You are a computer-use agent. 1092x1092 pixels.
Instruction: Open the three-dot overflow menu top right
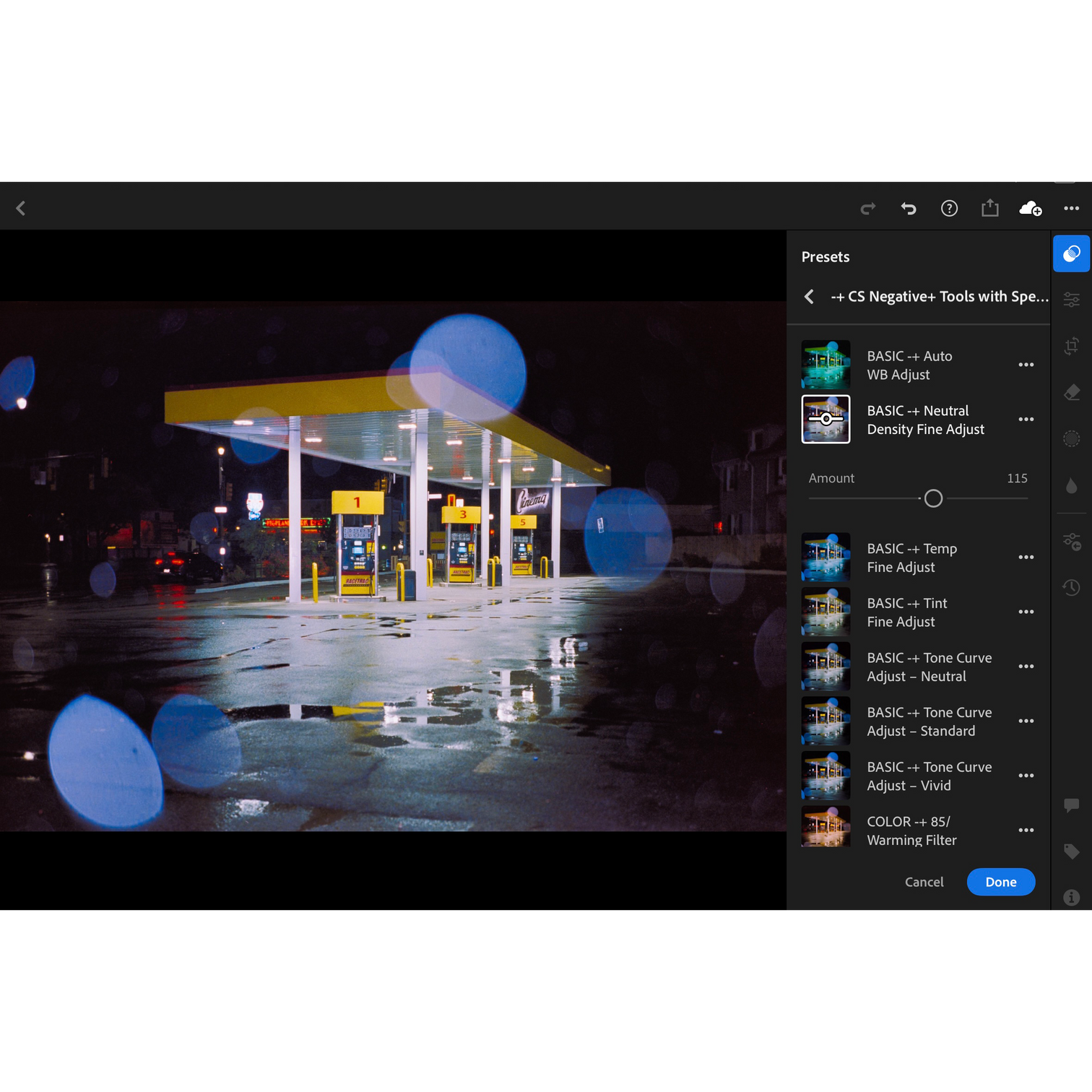click(1071, 208)
